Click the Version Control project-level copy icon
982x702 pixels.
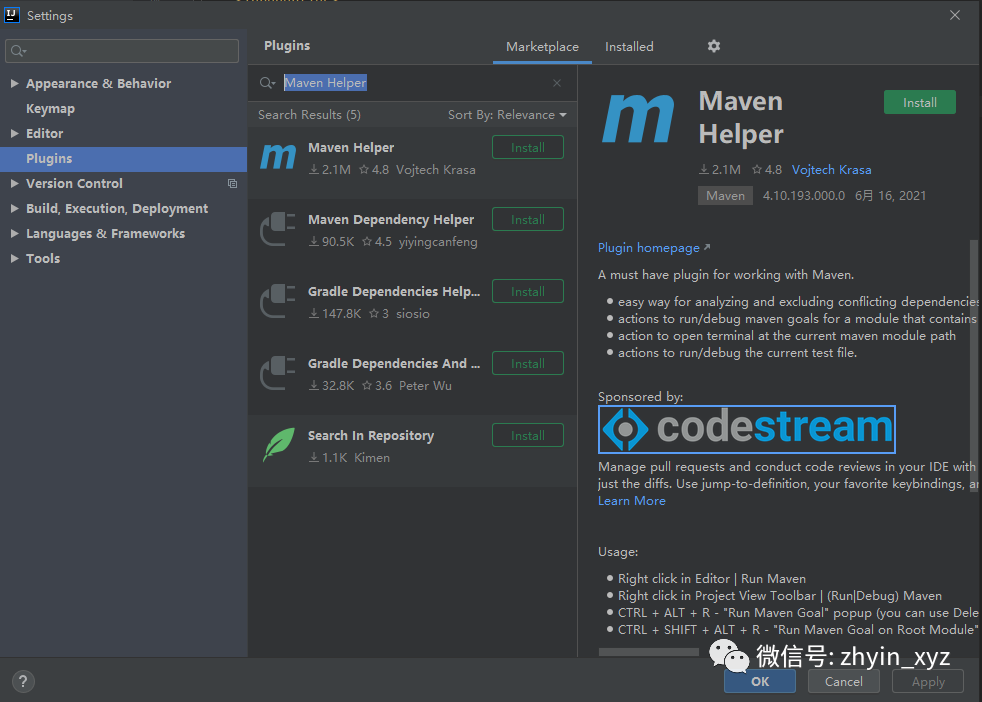232,183
